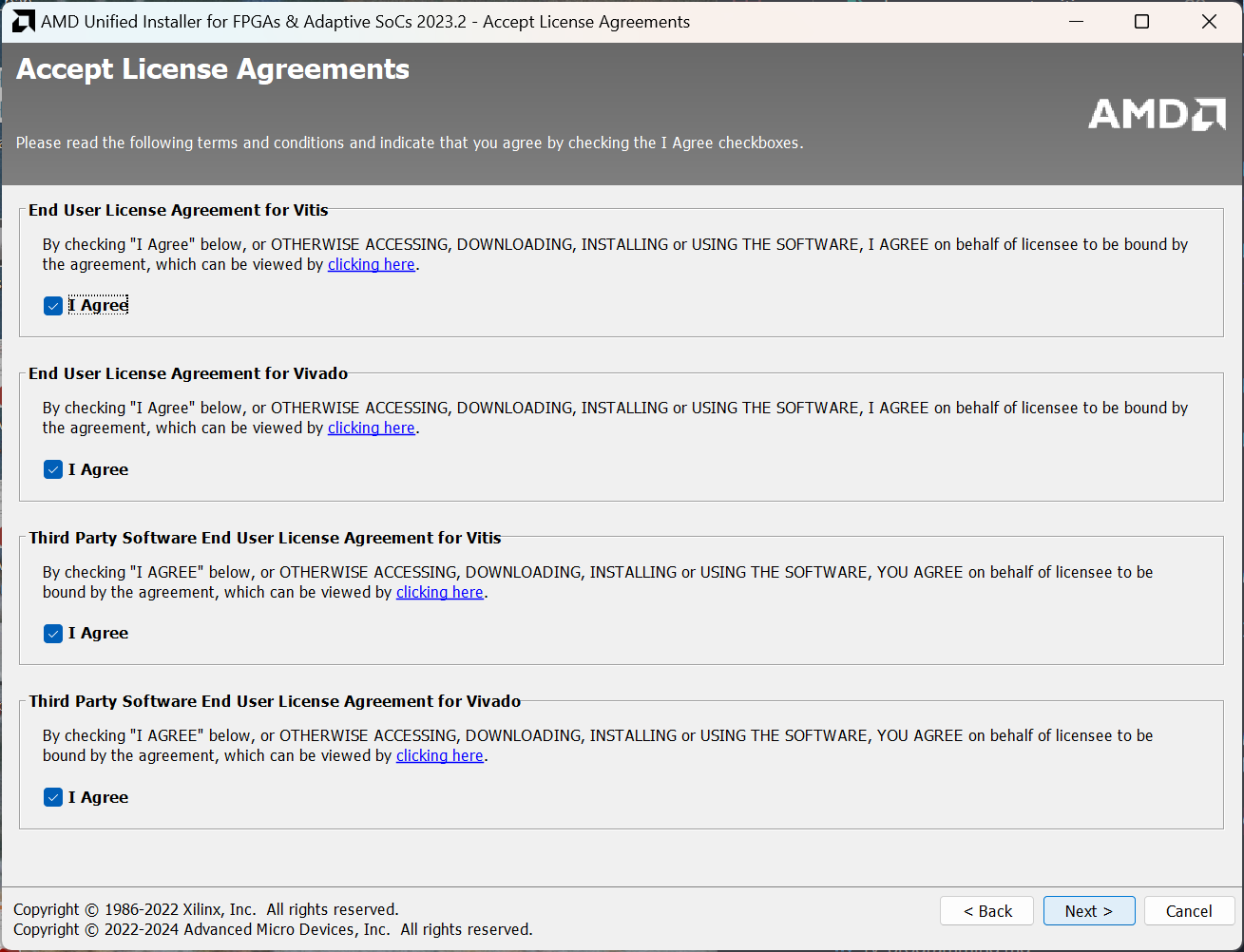The height and width of the screenshot is (952, 1244).
Task: View the Vivado EULA via 'clicking here' link
Action: click(x=371, y=428)
